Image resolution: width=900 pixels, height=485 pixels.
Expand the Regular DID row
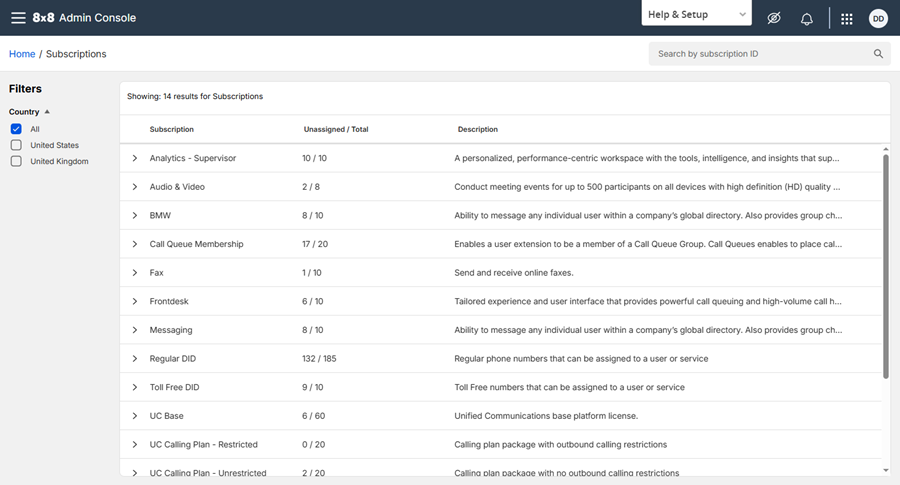tap(135, 359)
